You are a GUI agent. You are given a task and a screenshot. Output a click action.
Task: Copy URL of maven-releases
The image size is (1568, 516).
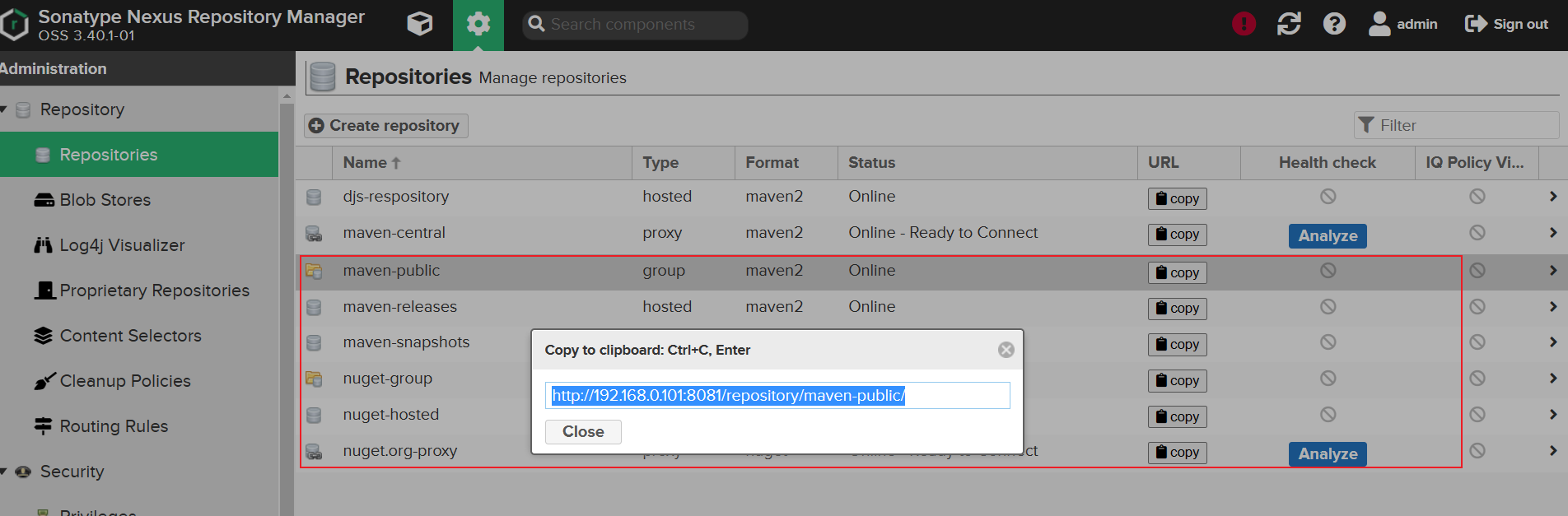pyautogui.click(x=1178, y=309)
